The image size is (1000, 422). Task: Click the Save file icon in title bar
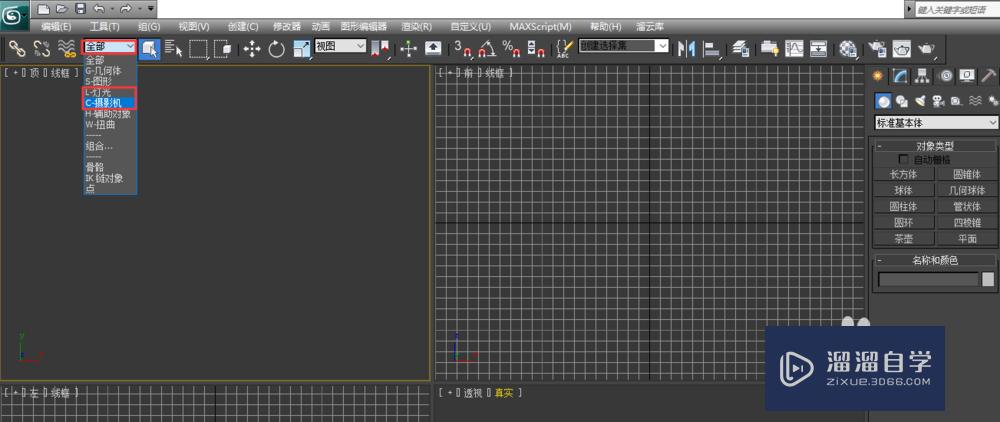point(80,8)
